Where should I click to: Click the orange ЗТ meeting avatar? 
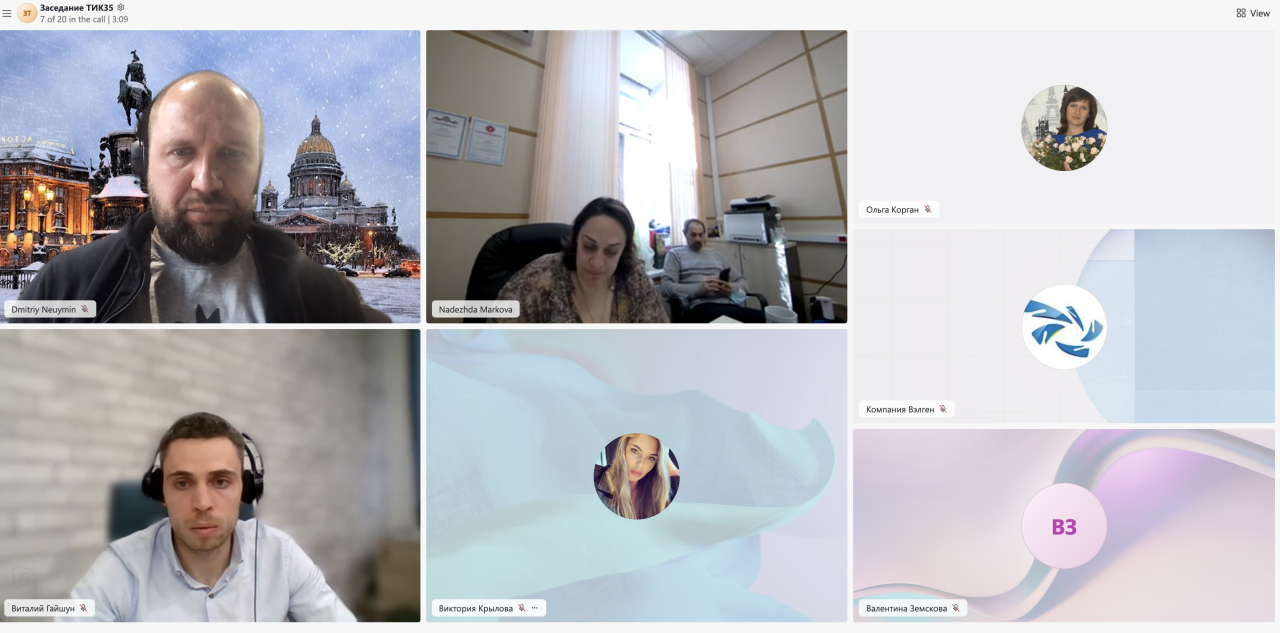[x=27, y=13]
